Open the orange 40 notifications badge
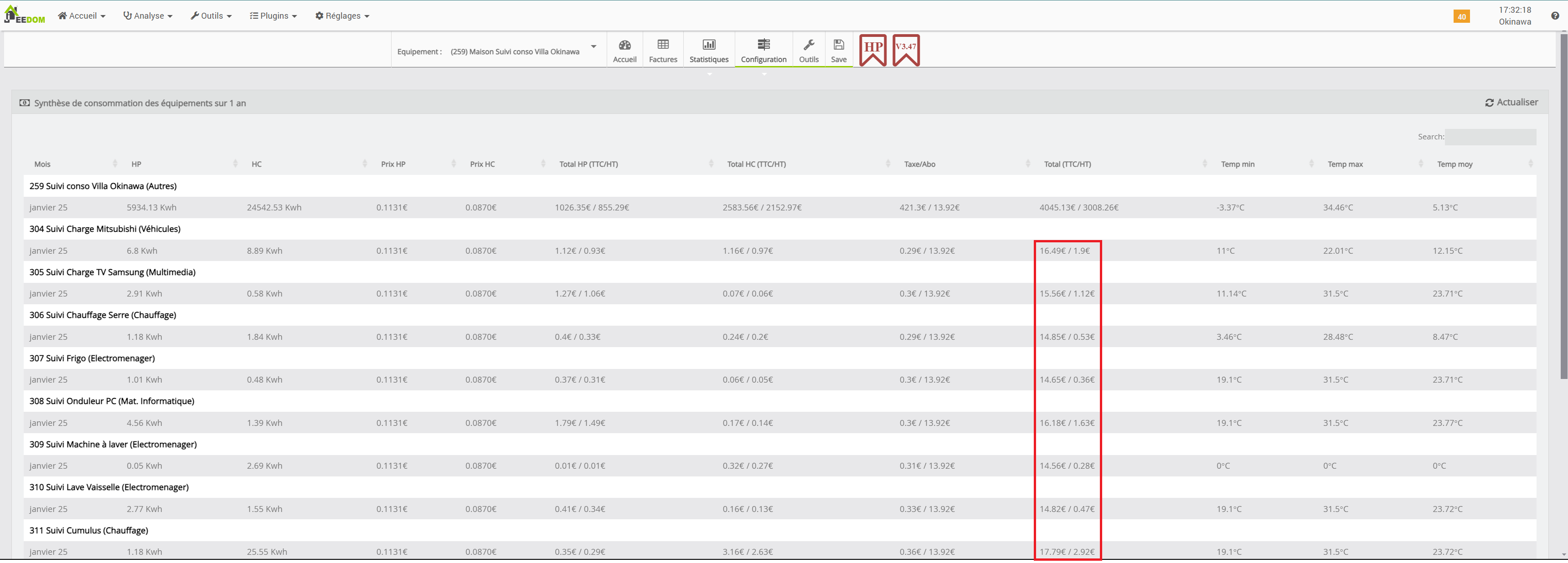 click(x=1461, y=16)
